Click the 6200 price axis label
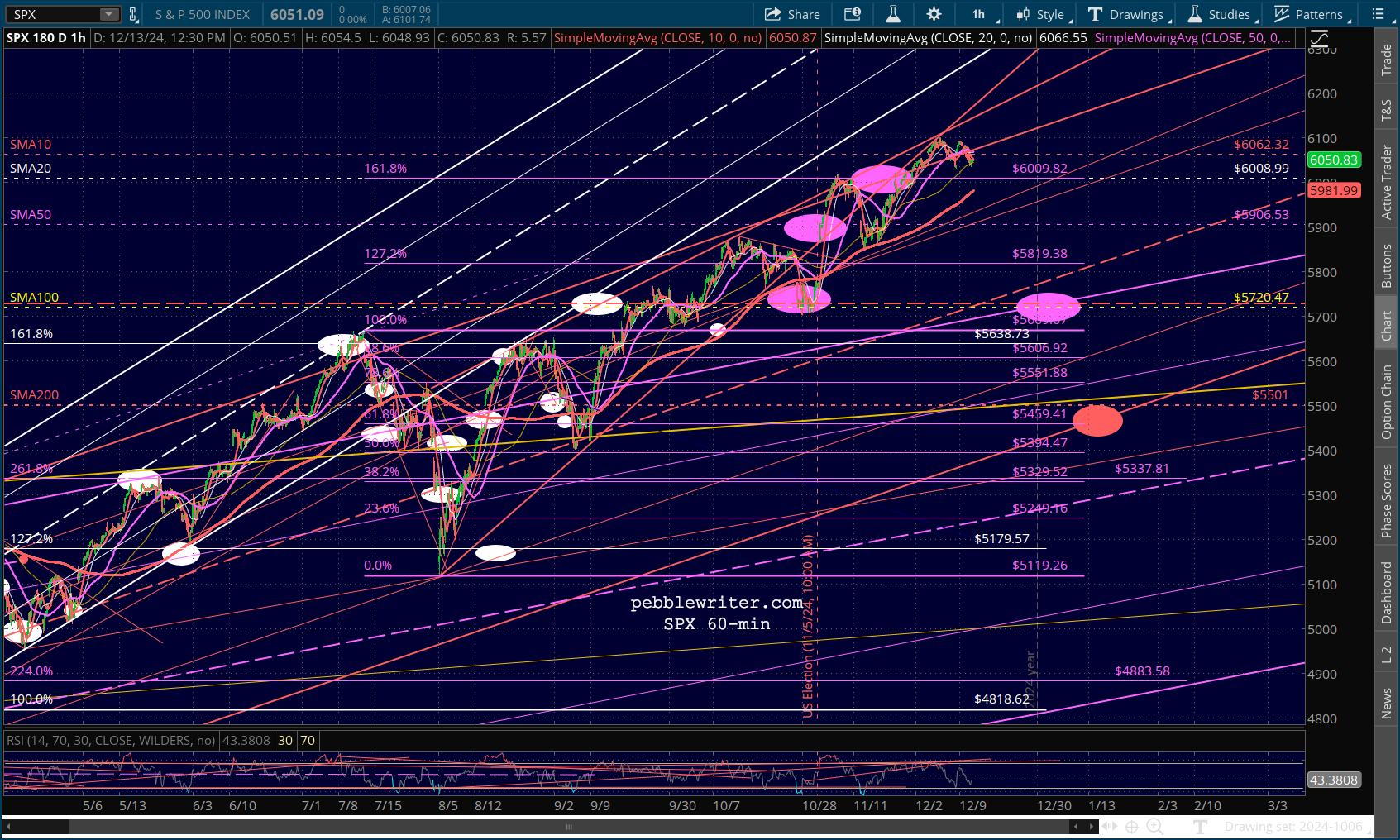Viewport: 1400px width, 840px height. pos(1322,94)
